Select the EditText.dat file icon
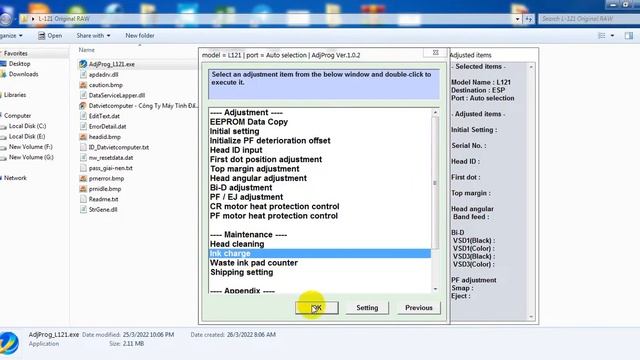Viewport: 640px width, 360px height. tap(83, 116)
